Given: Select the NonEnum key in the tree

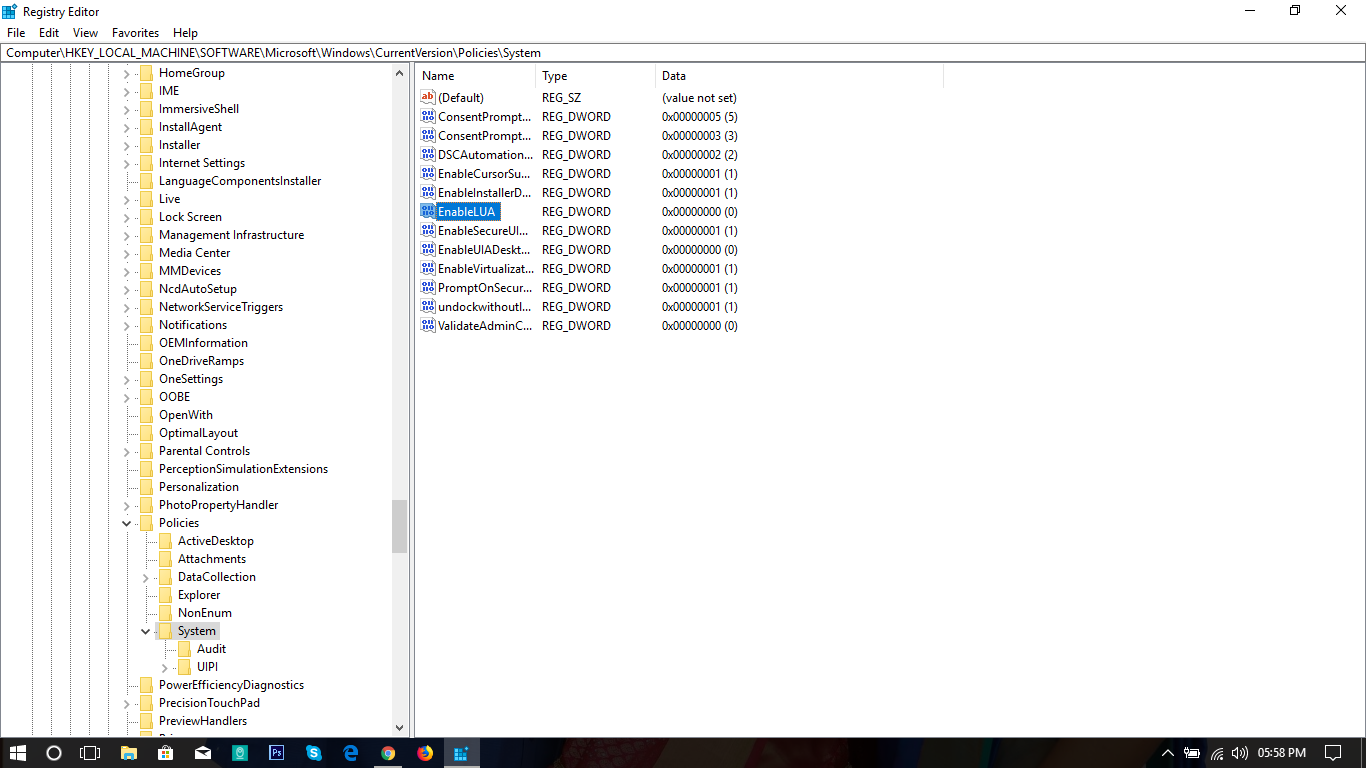Looking at the screenshot, I should [x=205, y=613].
